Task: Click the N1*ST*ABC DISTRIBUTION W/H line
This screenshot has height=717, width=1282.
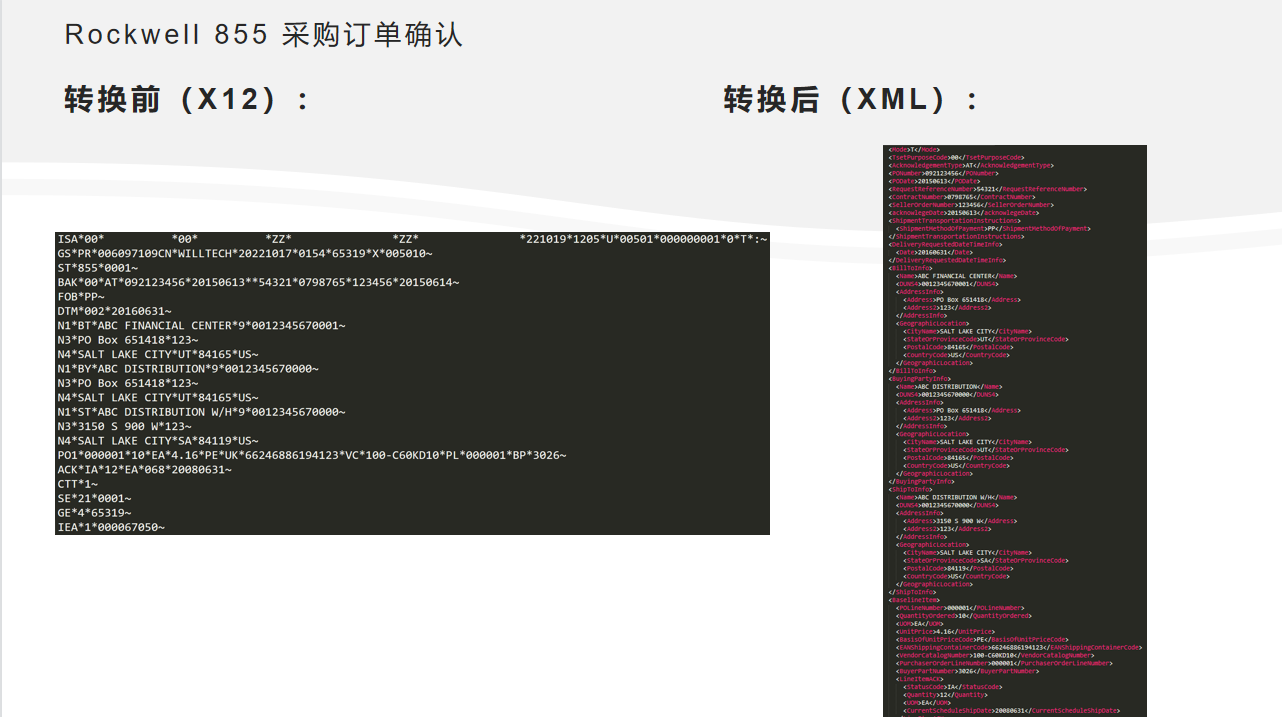Action: point(201,412)
